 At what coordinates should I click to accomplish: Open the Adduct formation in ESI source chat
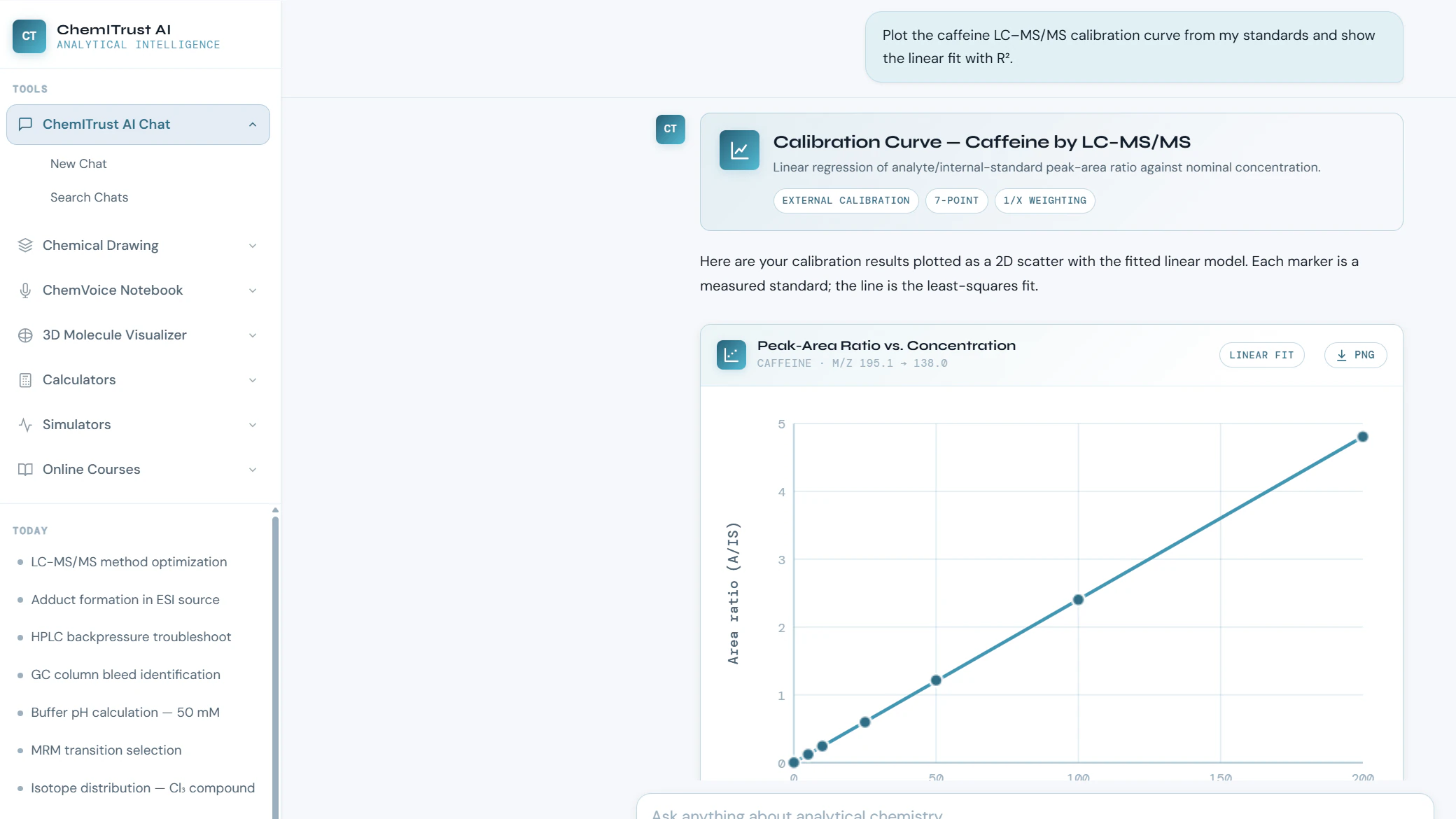coord(125,600)
